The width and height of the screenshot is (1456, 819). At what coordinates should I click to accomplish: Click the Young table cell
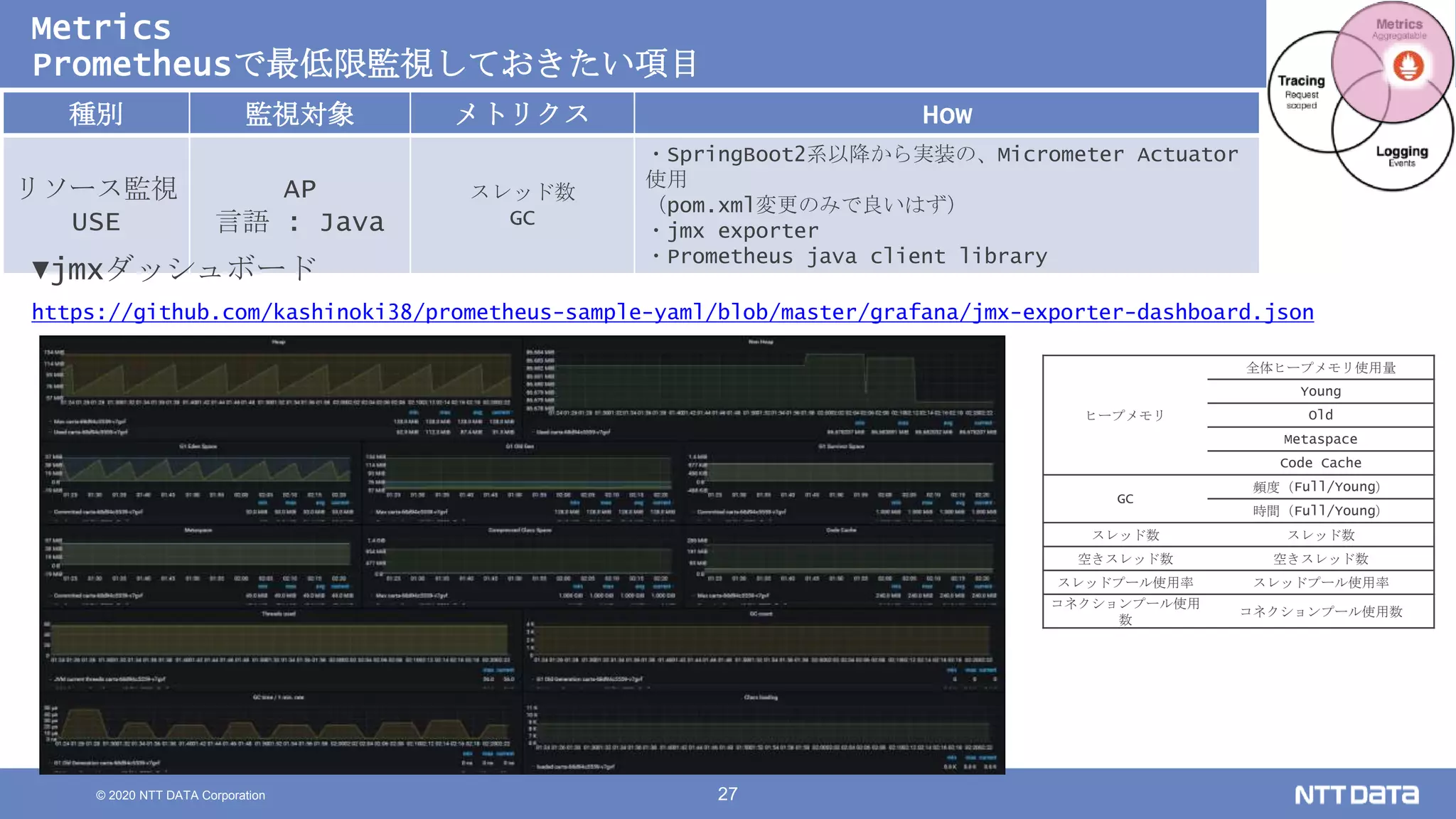[x=1320, y=392]
